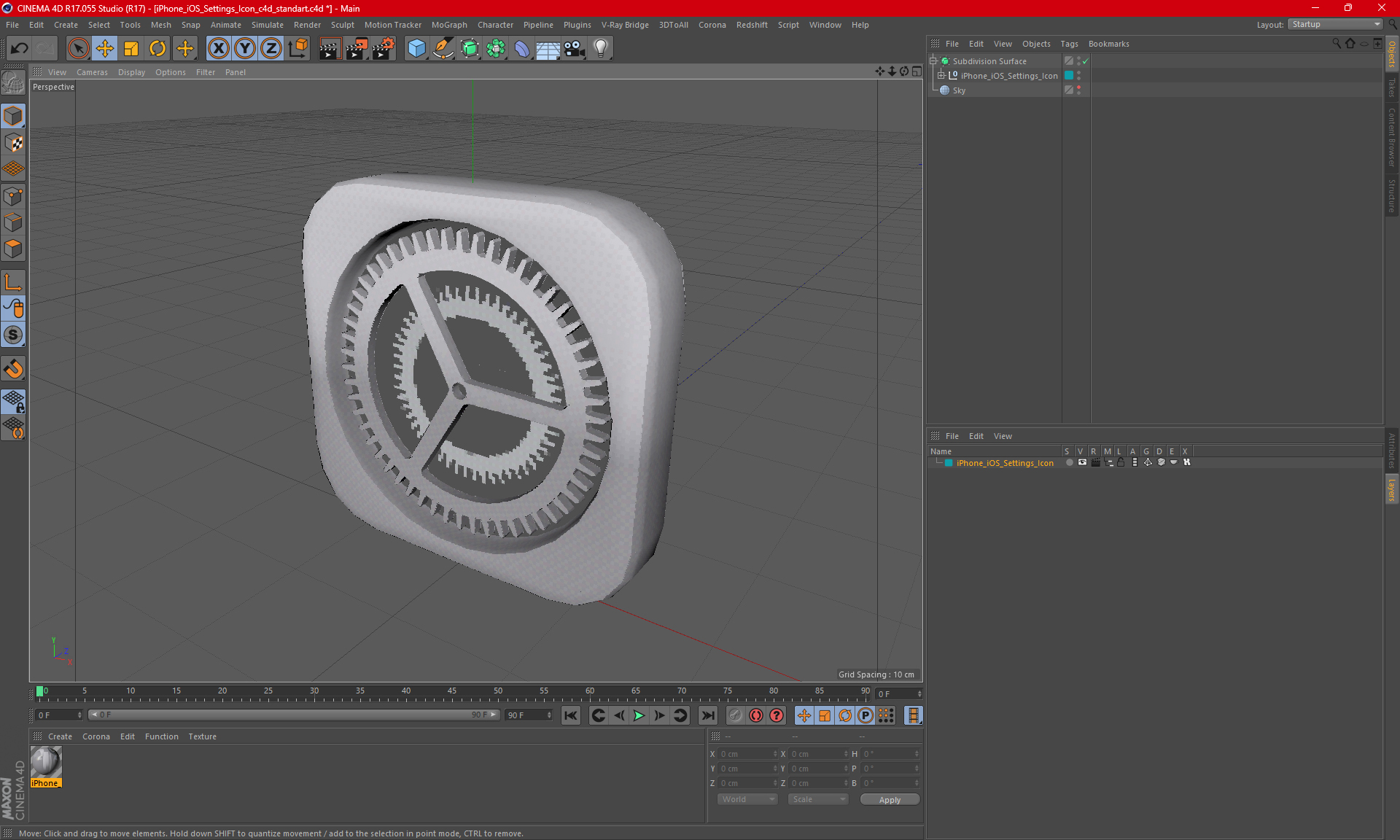Click the iPhone_iOS_Settings_Icon layer color swatch in Objects
This screenshot has height=840, width=1400.
(1069, 76)
